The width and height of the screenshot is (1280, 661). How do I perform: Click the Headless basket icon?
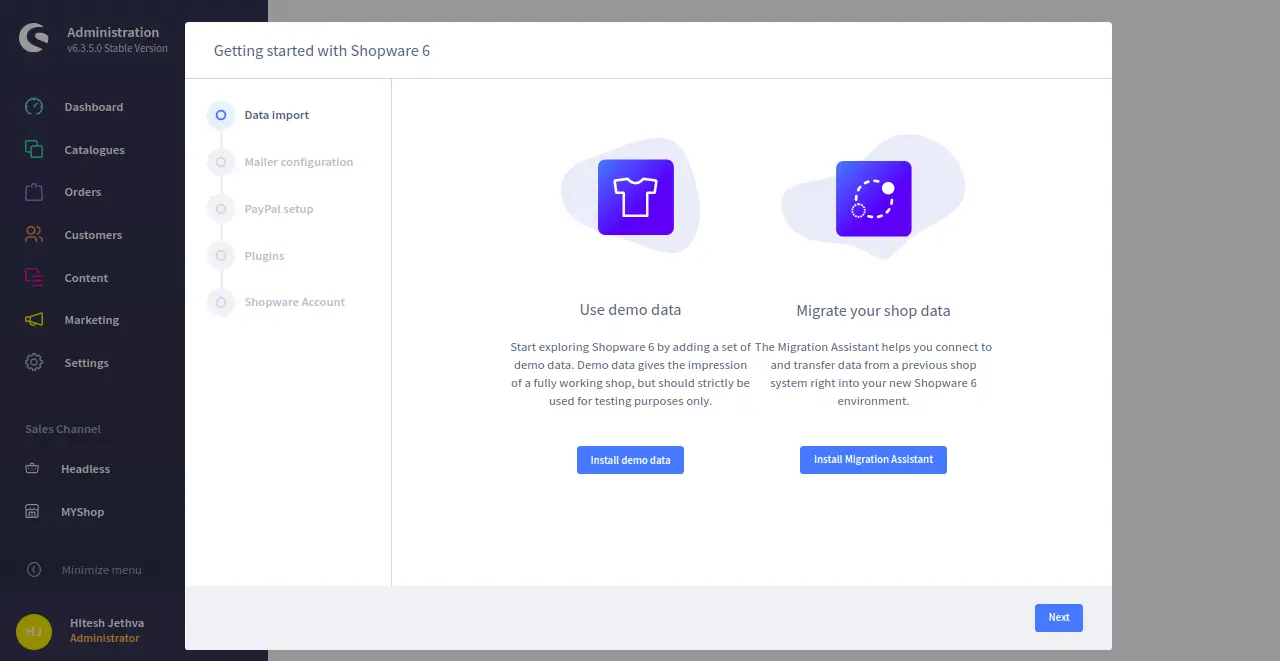32,468
